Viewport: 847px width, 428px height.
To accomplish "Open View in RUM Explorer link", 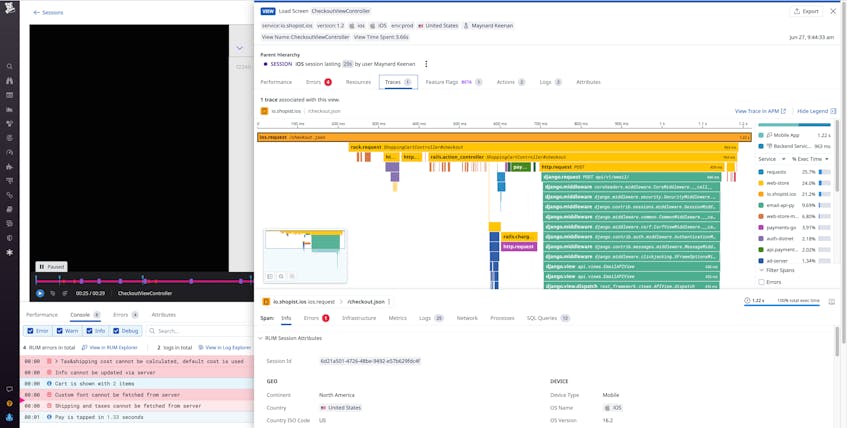I will point(110,347).
